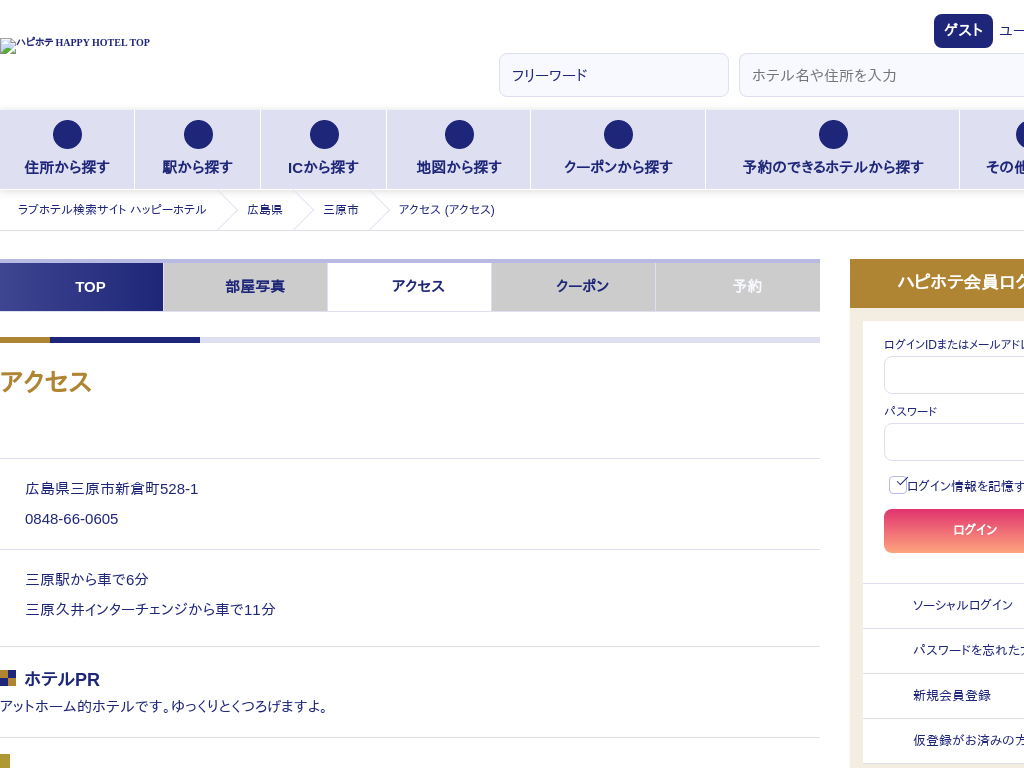1024x768 pixels.
Task: Open the クーポンから探す navigation item
Action: [x=618, y=150]
